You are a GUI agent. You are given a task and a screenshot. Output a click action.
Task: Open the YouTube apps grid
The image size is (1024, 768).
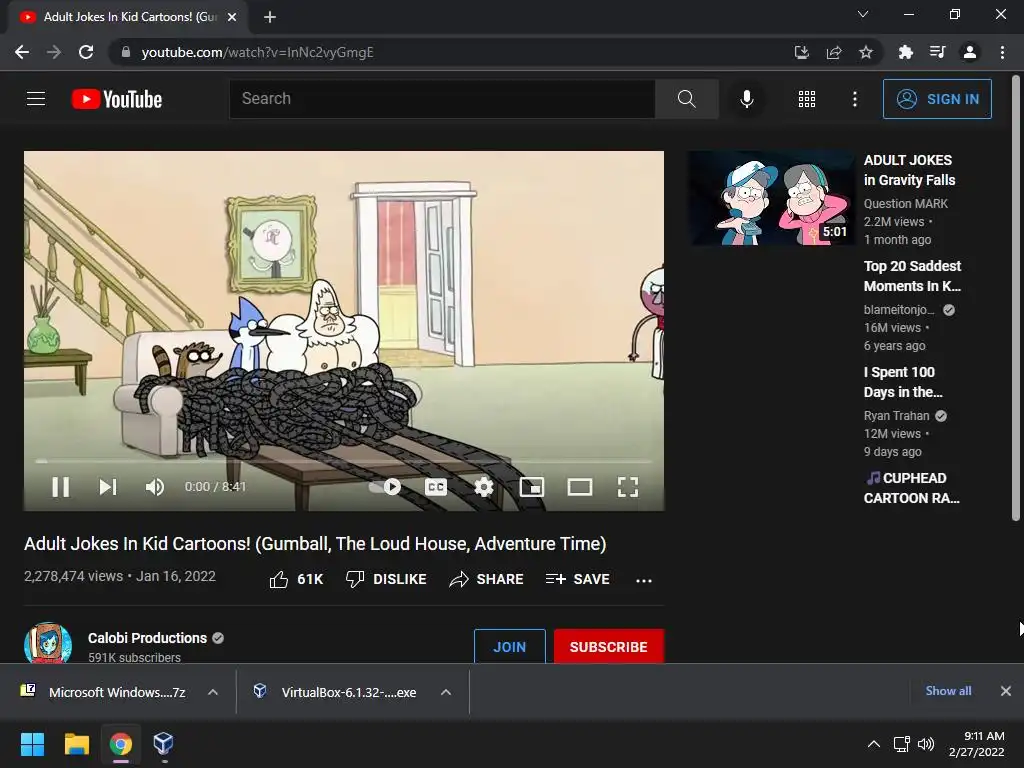(x=807, y=99)
